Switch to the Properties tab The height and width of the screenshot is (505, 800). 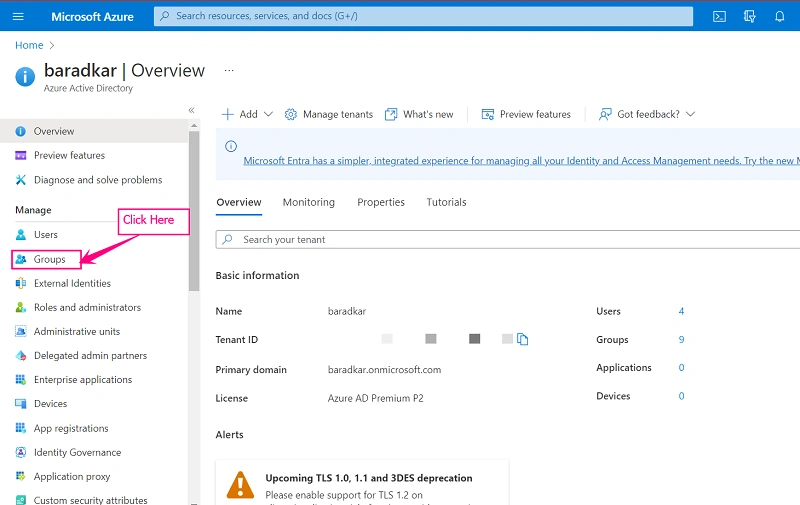click(381, 203)
